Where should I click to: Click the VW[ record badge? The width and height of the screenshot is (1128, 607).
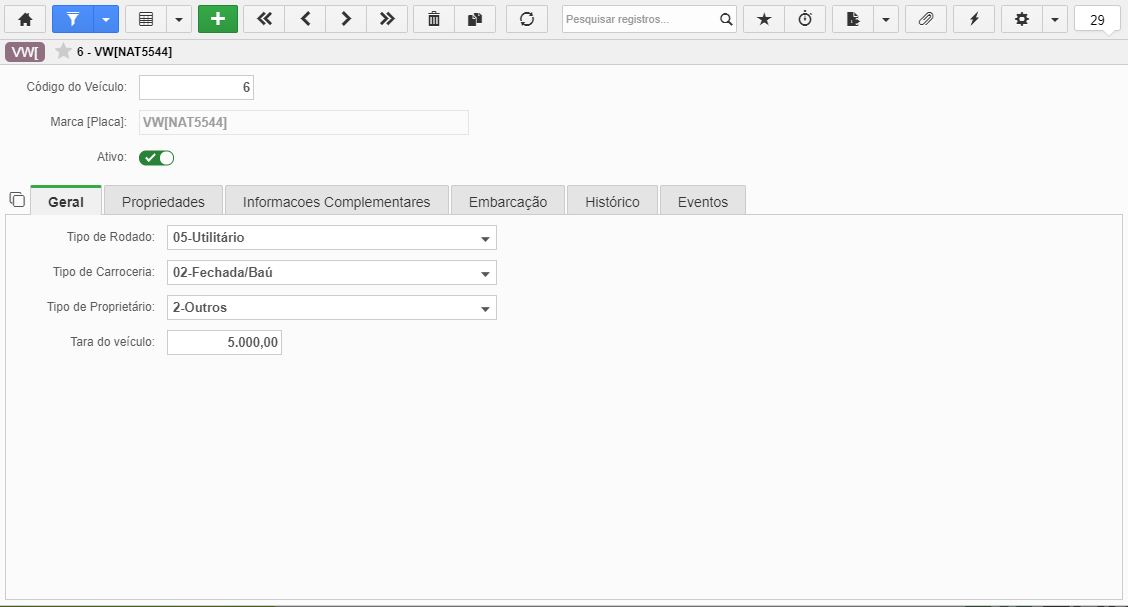tap(25, 52)
